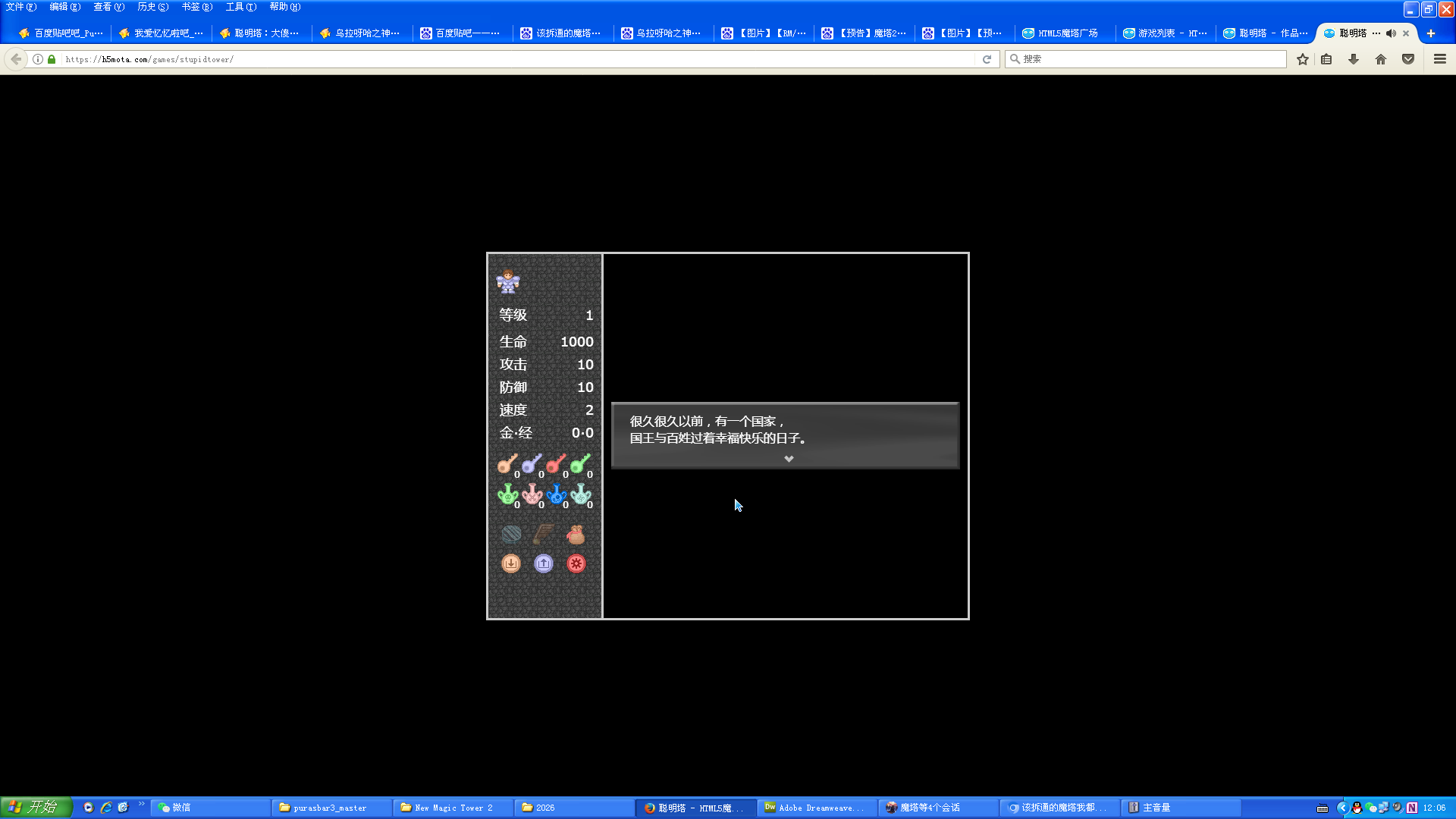Click the Pocket save icon
The height and width of the screenshot is (819, 1456).
coord(1408,59)
